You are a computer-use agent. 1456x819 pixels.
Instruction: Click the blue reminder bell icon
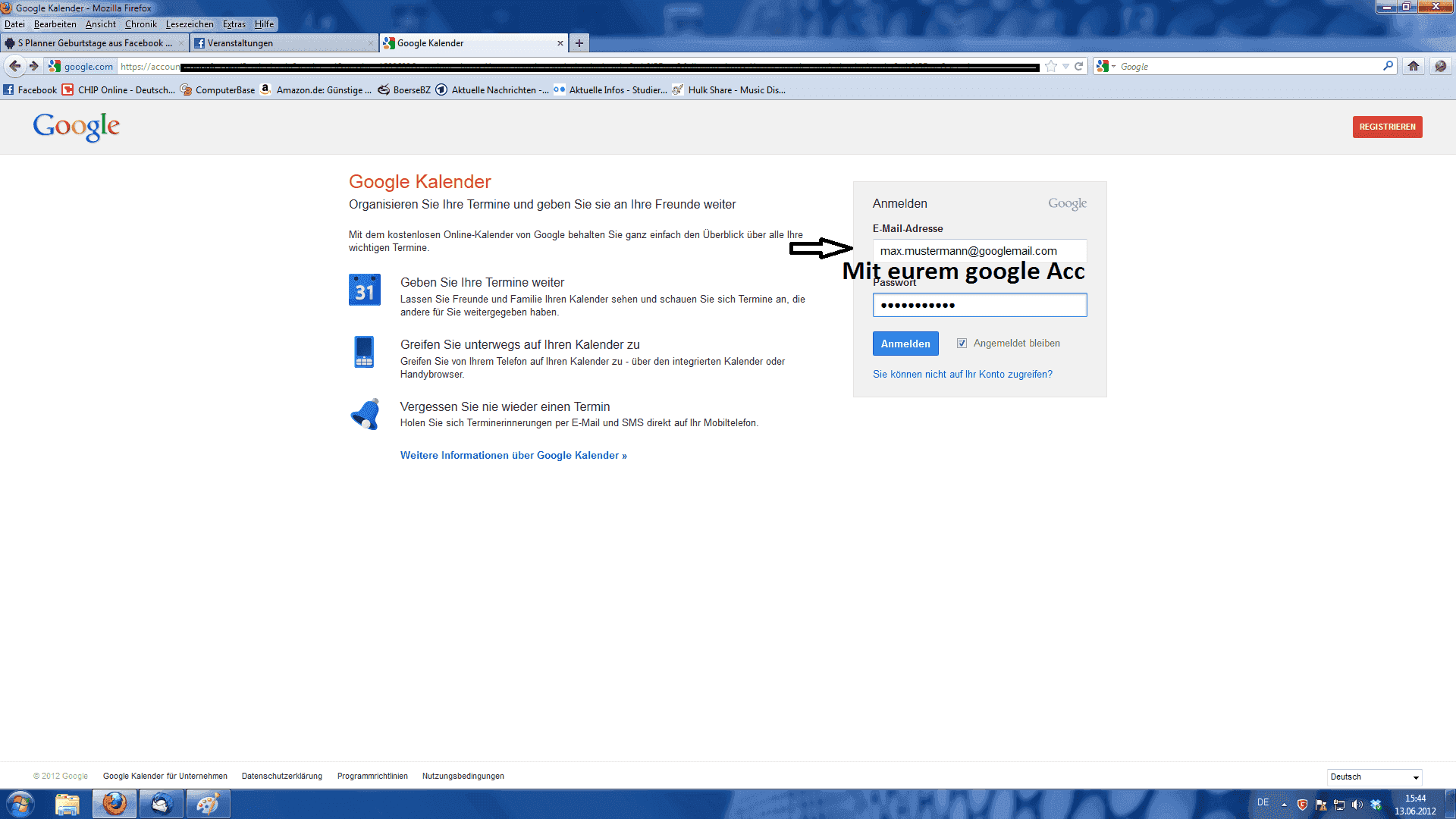pos(366,414)
